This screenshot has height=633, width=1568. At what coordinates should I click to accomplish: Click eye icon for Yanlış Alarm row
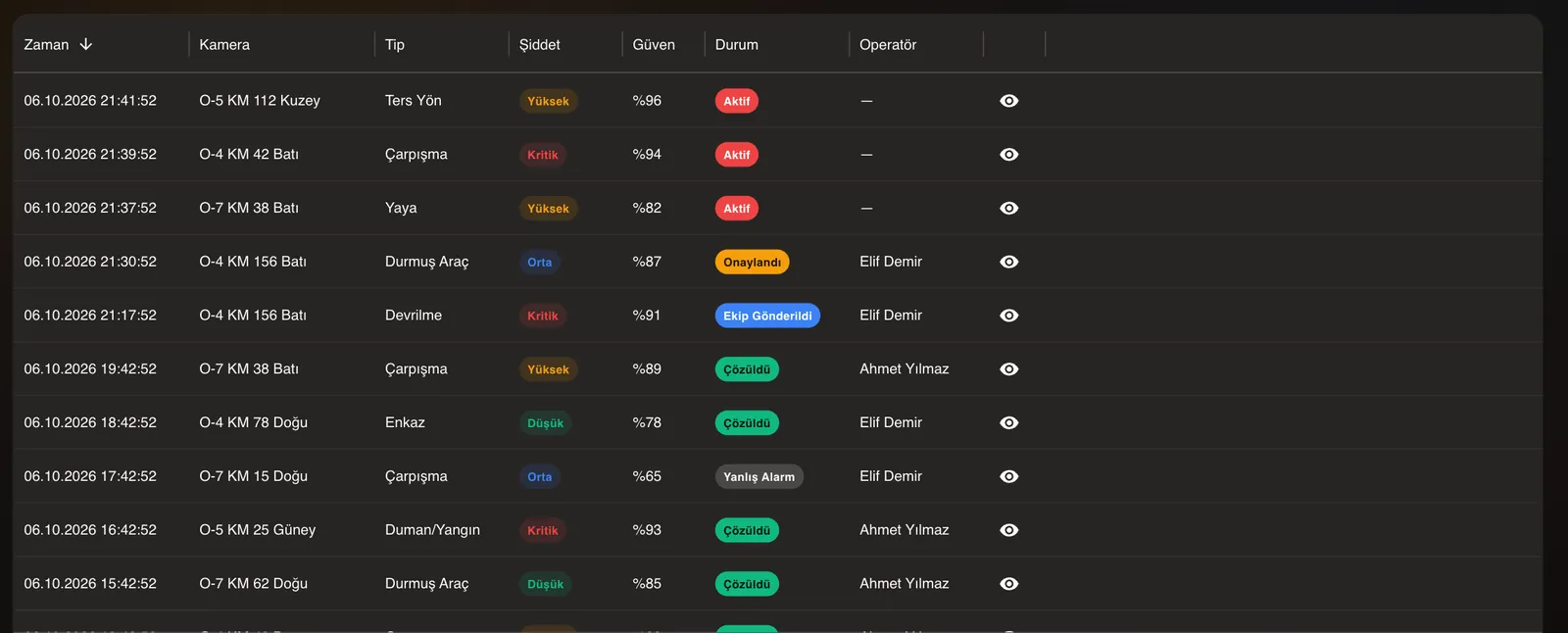1008,476
